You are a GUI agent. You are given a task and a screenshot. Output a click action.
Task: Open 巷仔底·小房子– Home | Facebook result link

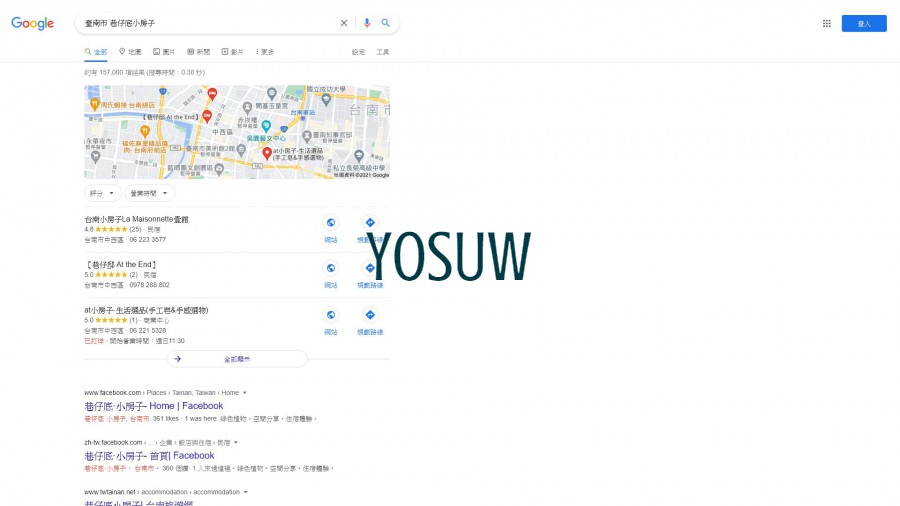pos(154,406)
